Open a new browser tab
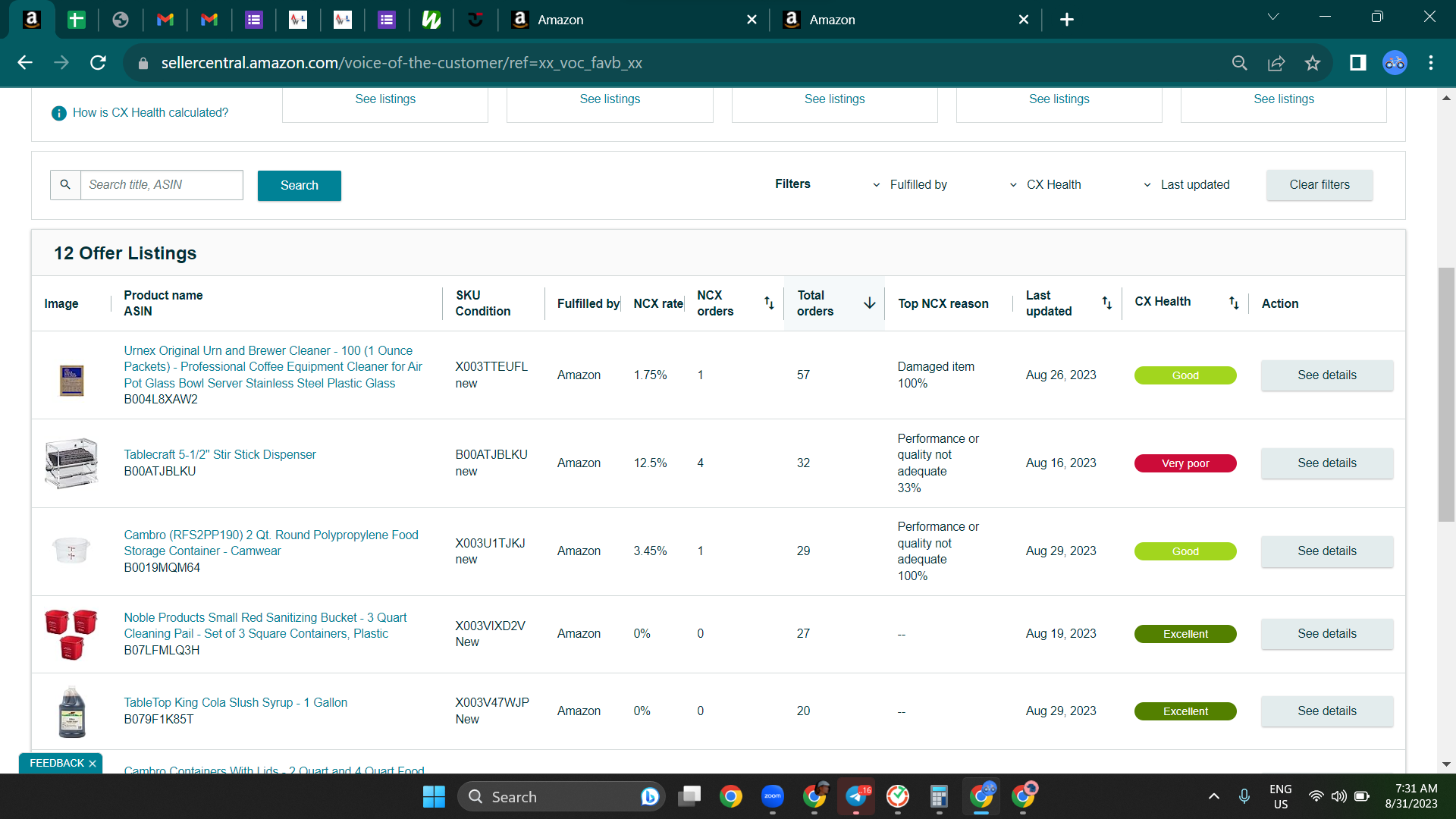 1067,20
